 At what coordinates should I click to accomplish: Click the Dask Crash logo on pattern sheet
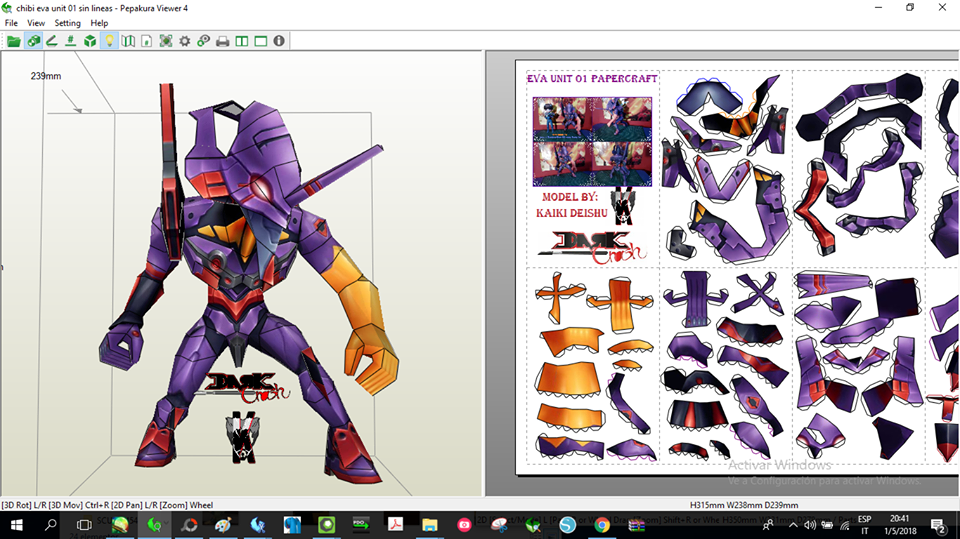(592, 247)
